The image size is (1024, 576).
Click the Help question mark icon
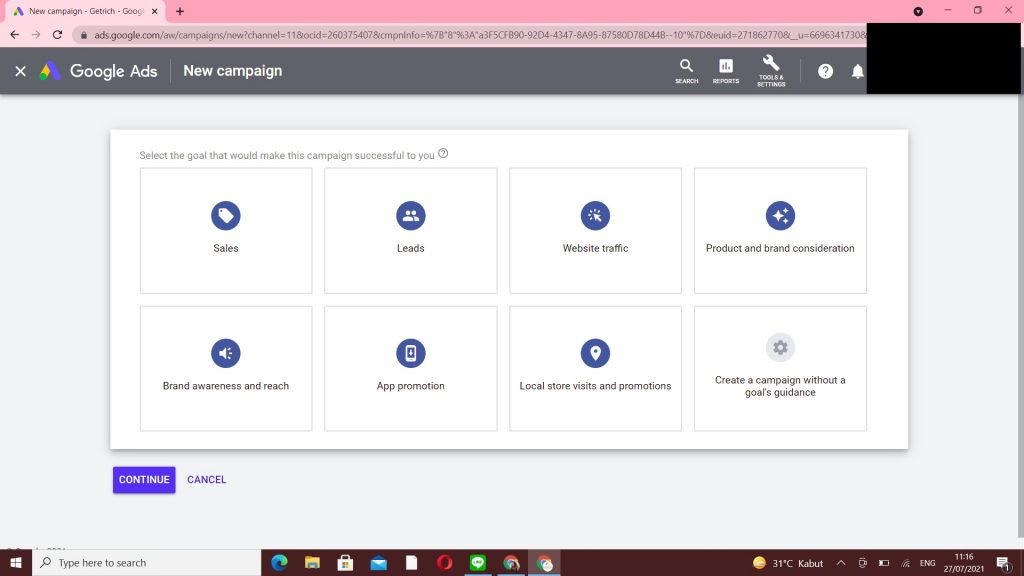tap(825, 71)
